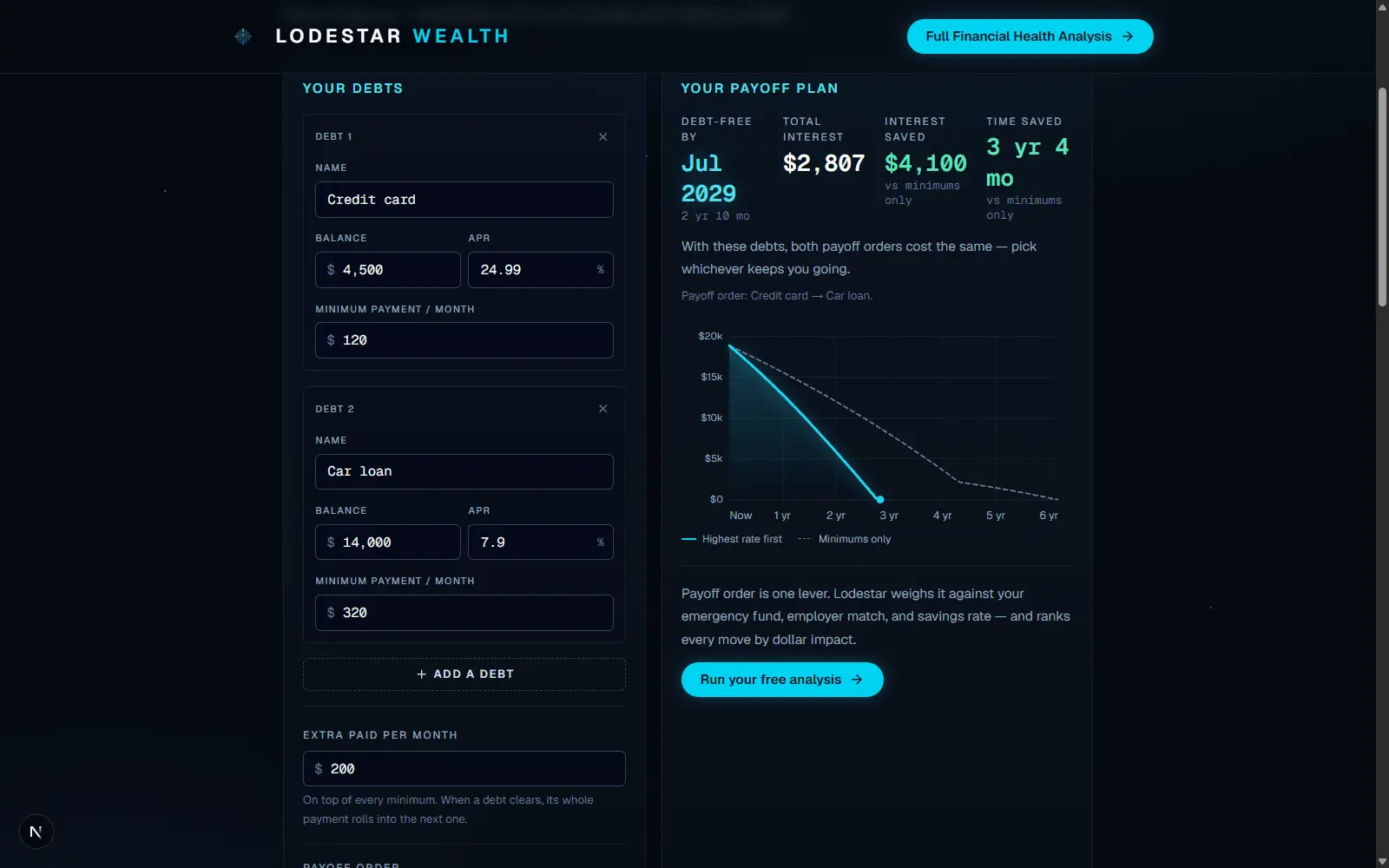Click the 2 yr 10 mo duration text
This screenshot has width=1389, height=868.
click(x=715, y=216)
